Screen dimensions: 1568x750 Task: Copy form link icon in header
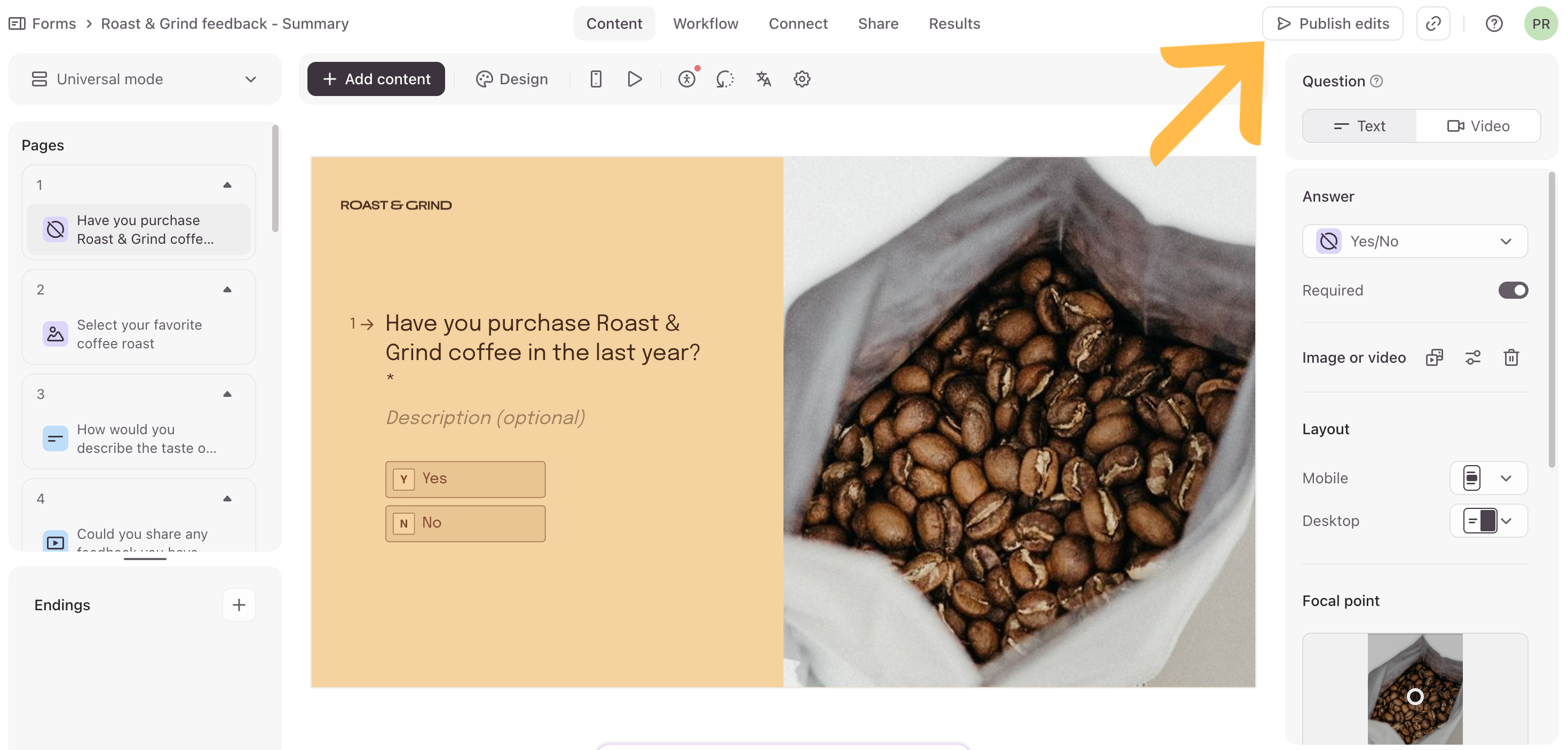click(1433, 23)
